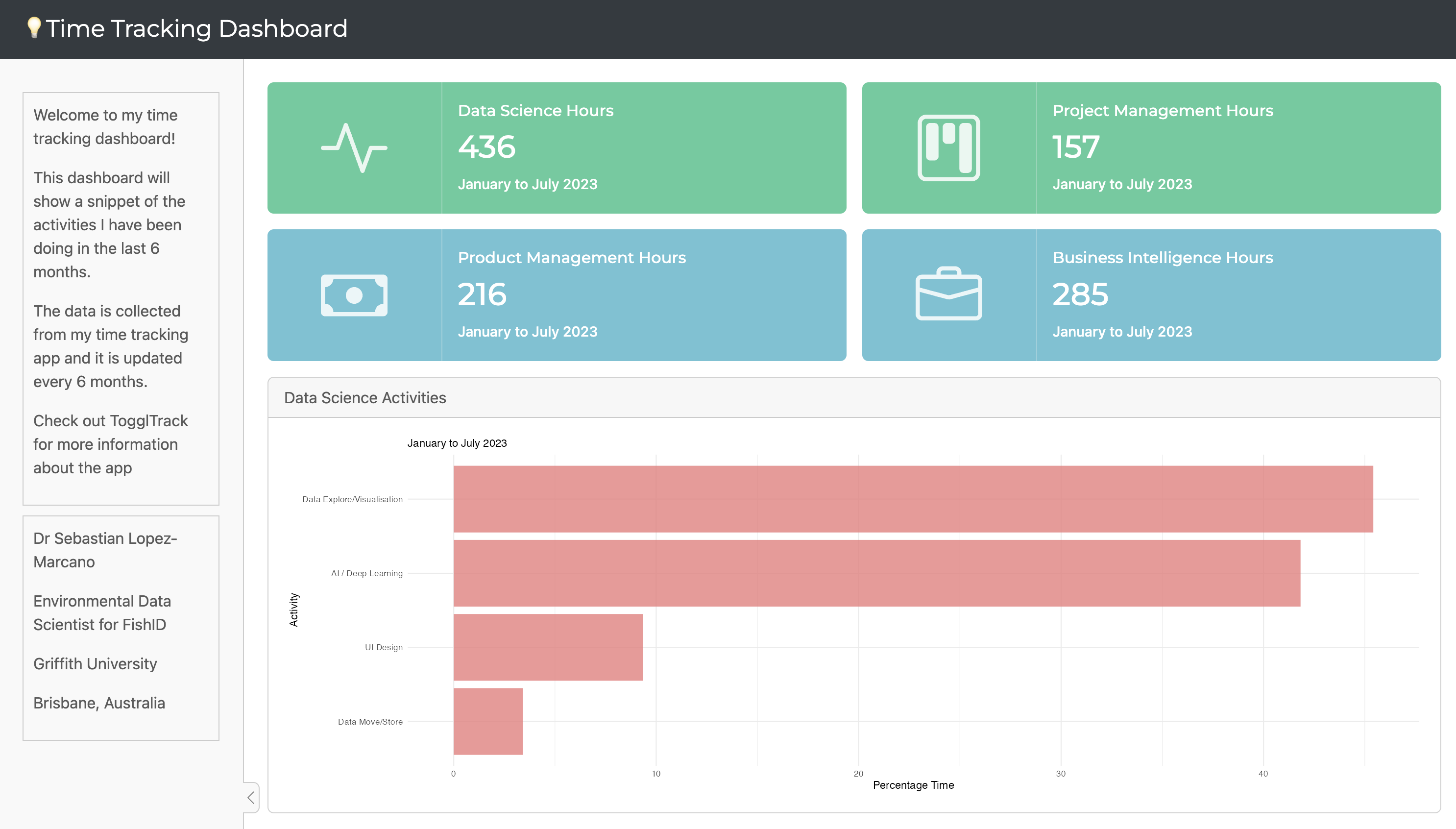Viewport: 1456px width, 829px height.
Task: Click the Data Science Hours heading
Action: click(x=535, y=110)
